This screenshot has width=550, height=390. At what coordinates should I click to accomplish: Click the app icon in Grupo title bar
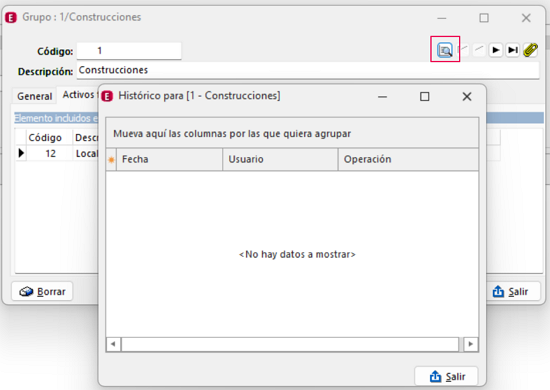pyautogui.click(x=11, y=18)
